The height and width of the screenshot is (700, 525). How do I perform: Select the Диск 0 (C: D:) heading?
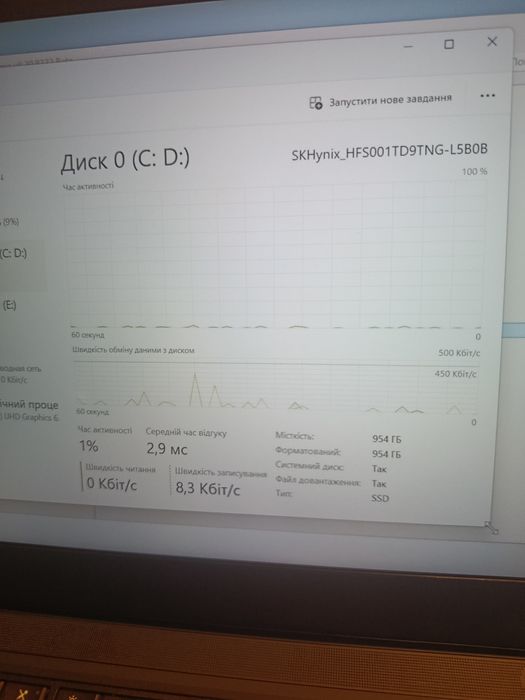(125, 161)
